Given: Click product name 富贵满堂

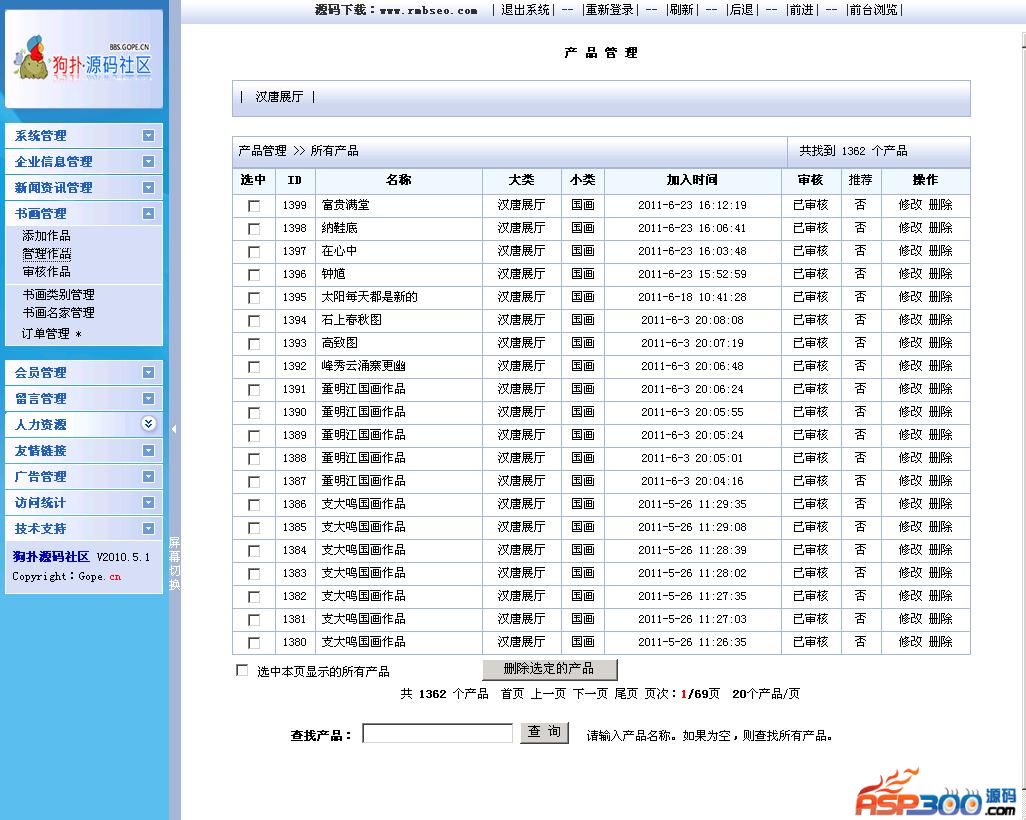Looking at the screenshot, I should point(345,205).
